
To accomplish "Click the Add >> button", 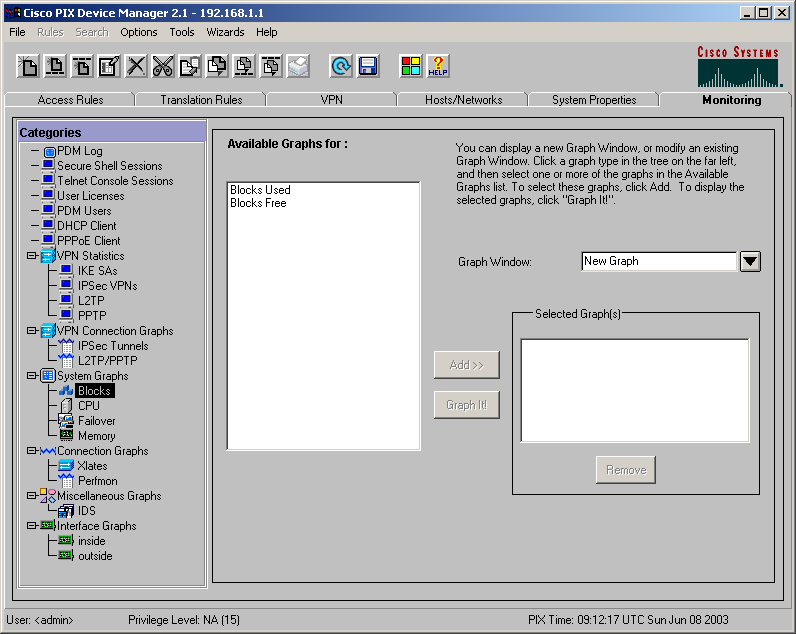I will (x=467, y=364).
